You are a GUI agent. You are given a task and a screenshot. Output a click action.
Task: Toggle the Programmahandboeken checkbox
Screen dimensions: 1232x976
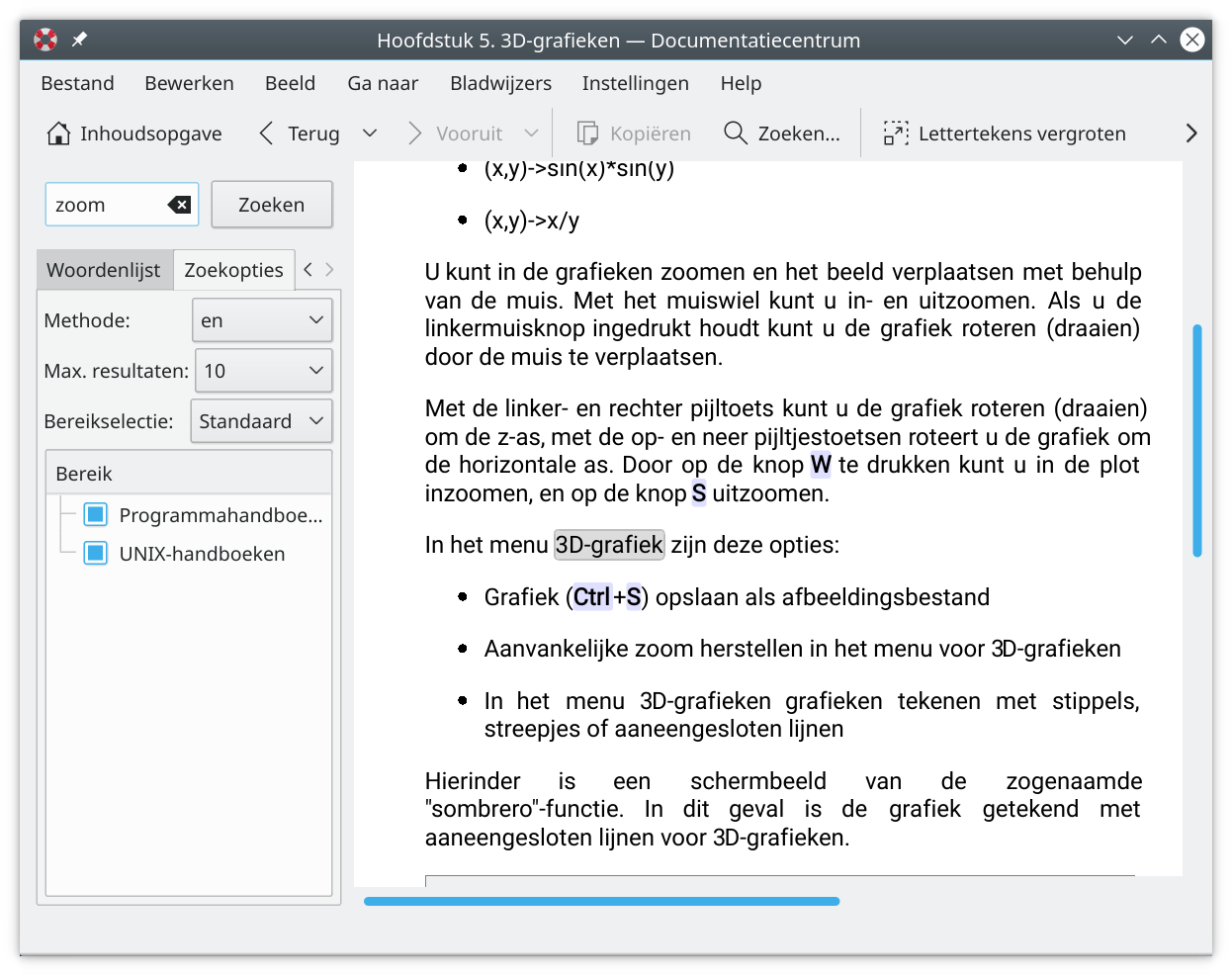click(96, 514)
